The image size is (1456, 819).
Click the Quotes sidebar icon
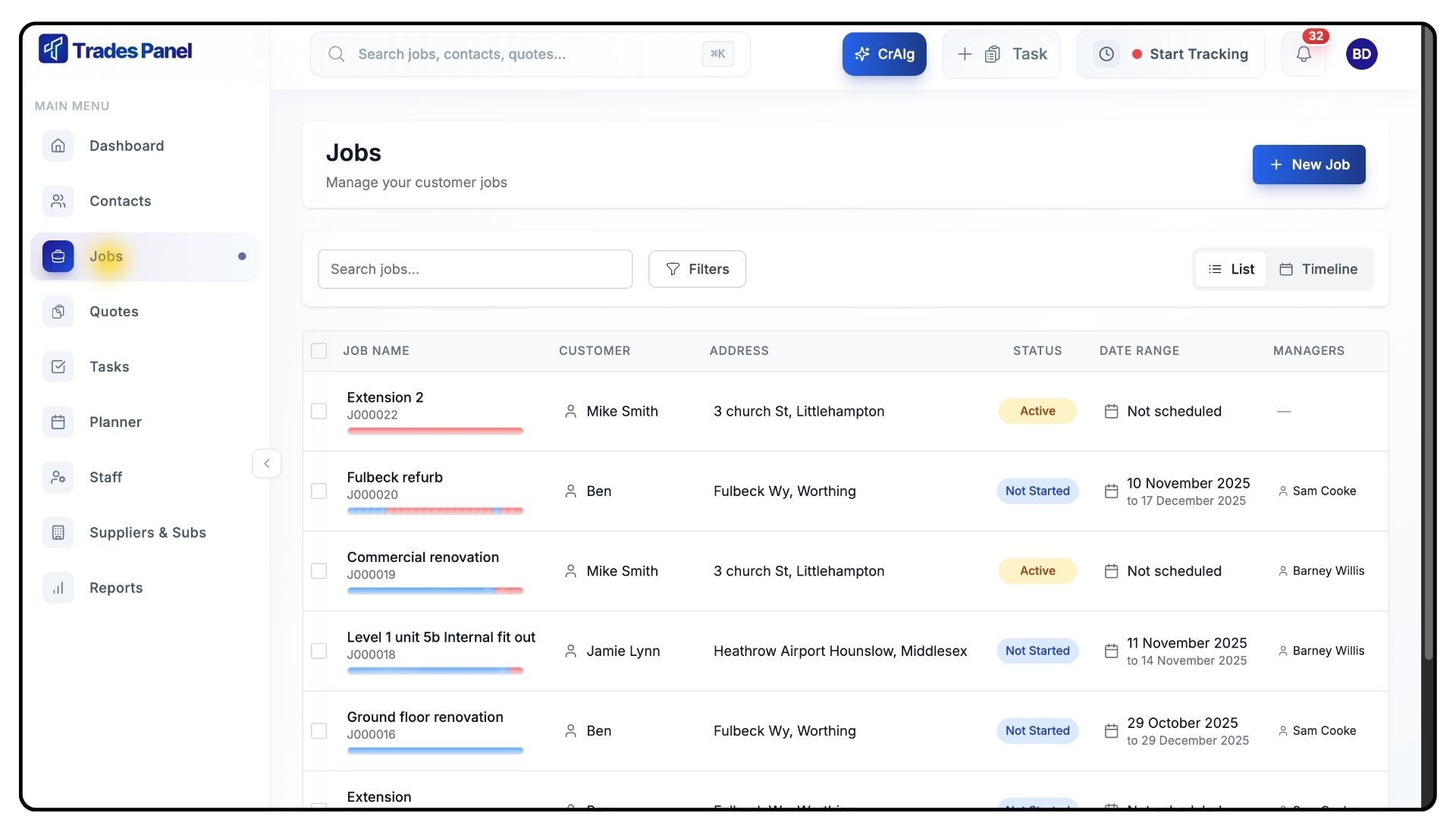tap(58, 312)
